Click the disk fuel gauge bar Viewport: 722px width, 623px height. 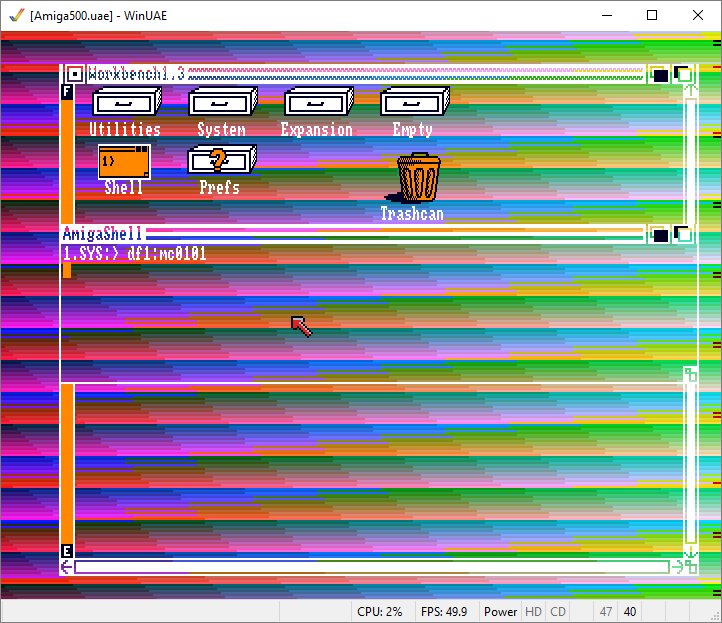(x=68, y=321)
